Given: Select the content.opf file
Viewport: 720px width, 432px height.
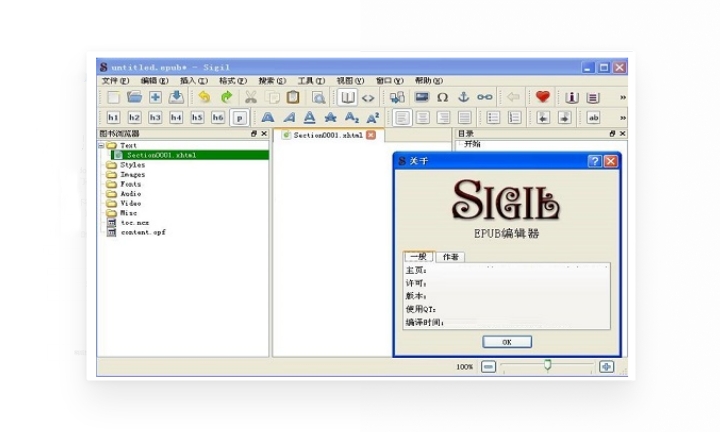Looking at the screenshot, I should click(x=143, y=232).
